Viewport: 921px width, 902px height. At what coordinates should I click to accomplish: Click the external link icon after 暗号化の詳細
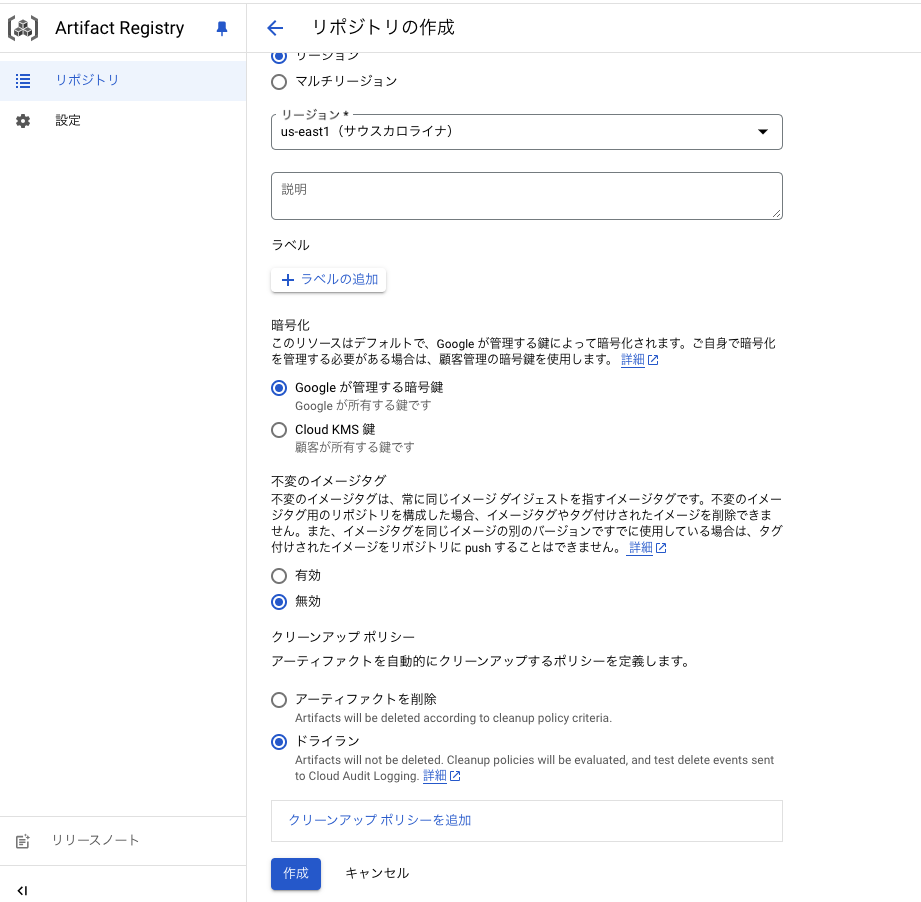point(655,361)
